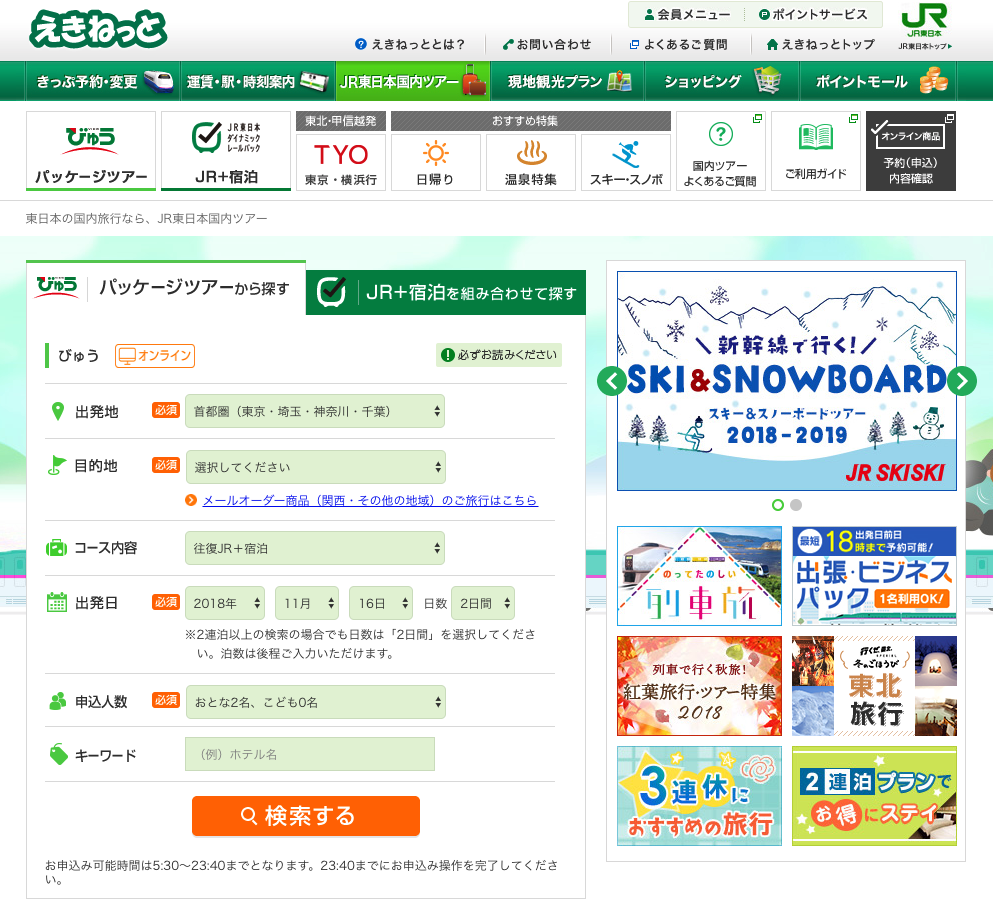Open 現地観光プラン menu
This screenshot has width=993, height=919.
[567, 81]
